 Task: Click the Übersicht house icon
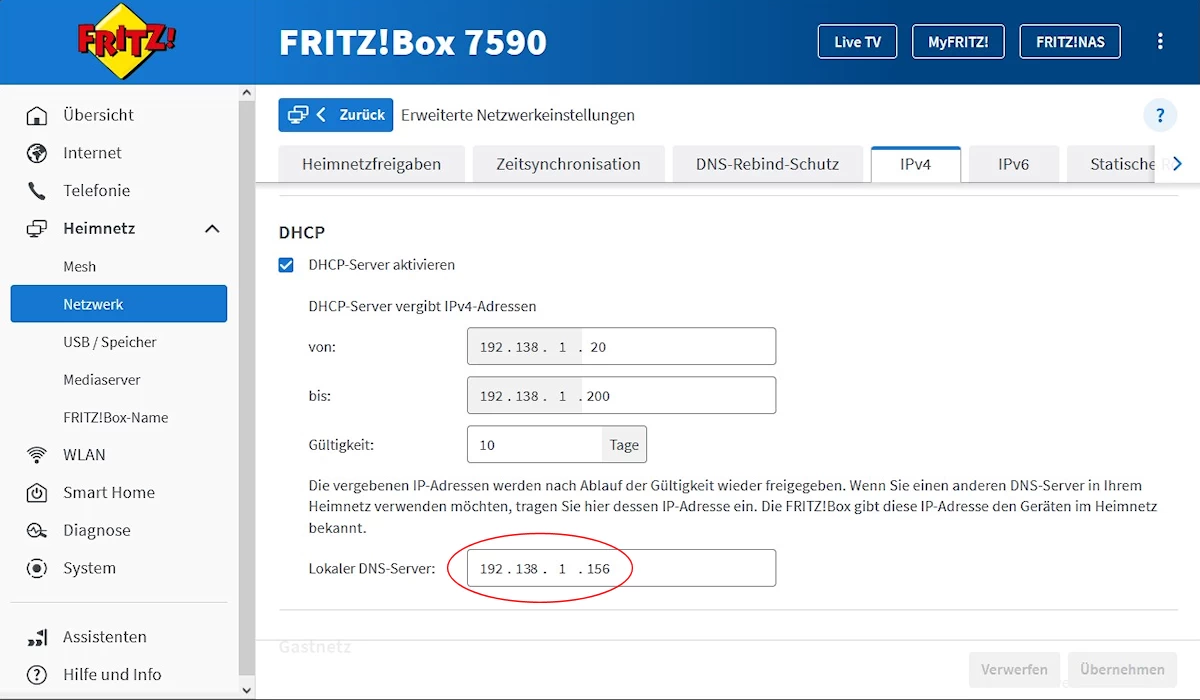pos(37,115)
